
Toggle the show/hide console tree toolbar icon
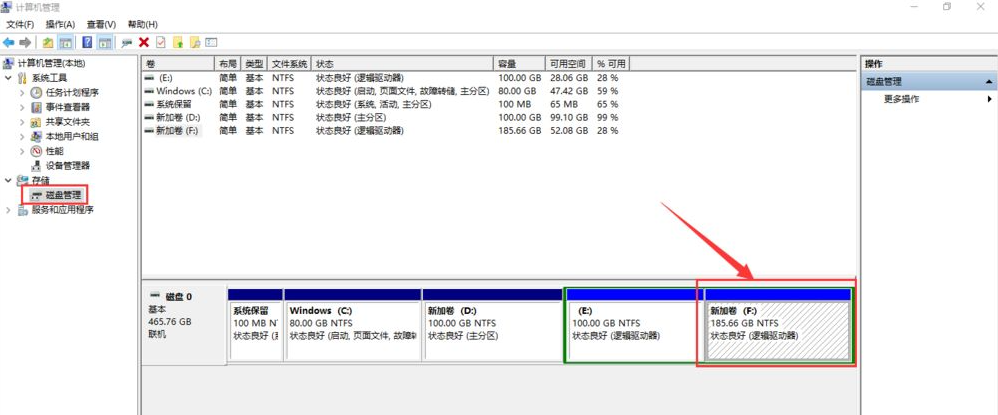pos(65,43)
